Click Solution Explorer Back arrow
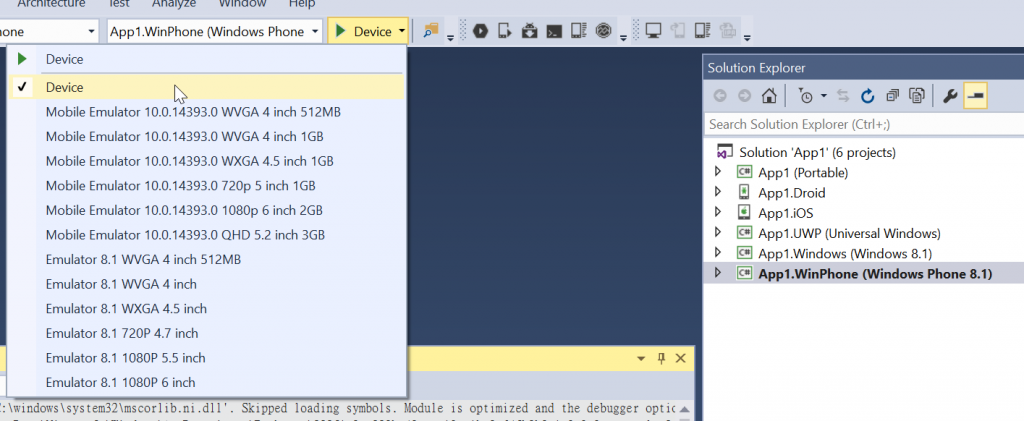 point(720,96)
